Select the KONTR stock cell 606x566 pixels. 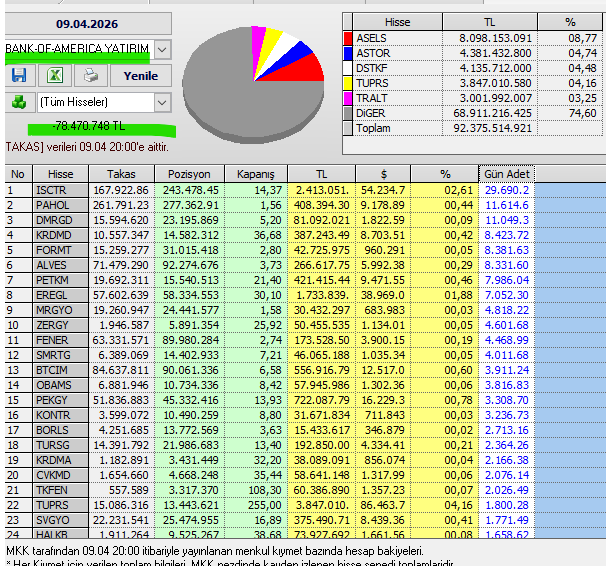61,415
